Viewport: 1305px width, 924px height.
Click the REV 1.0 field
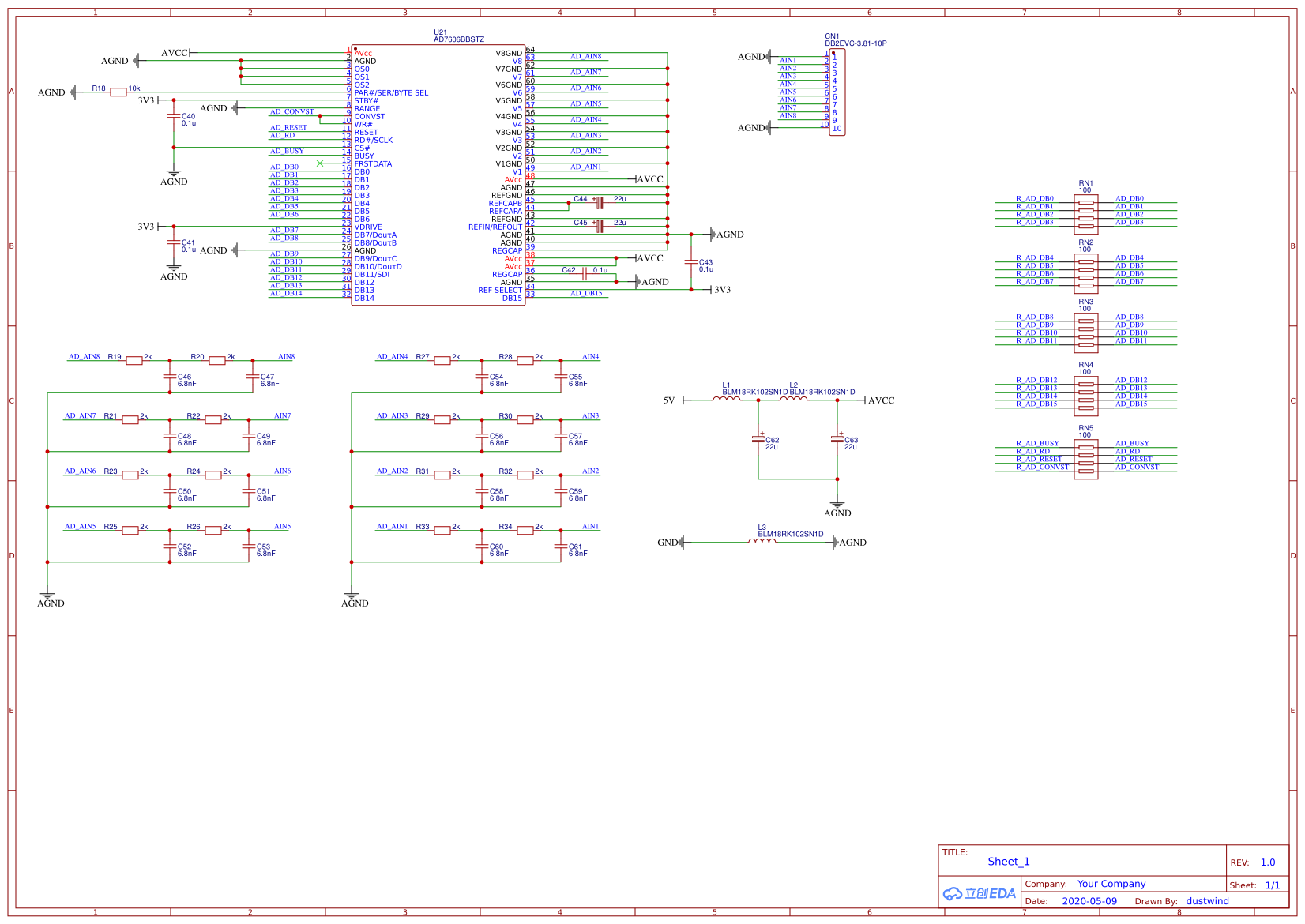click(1268, 862)
